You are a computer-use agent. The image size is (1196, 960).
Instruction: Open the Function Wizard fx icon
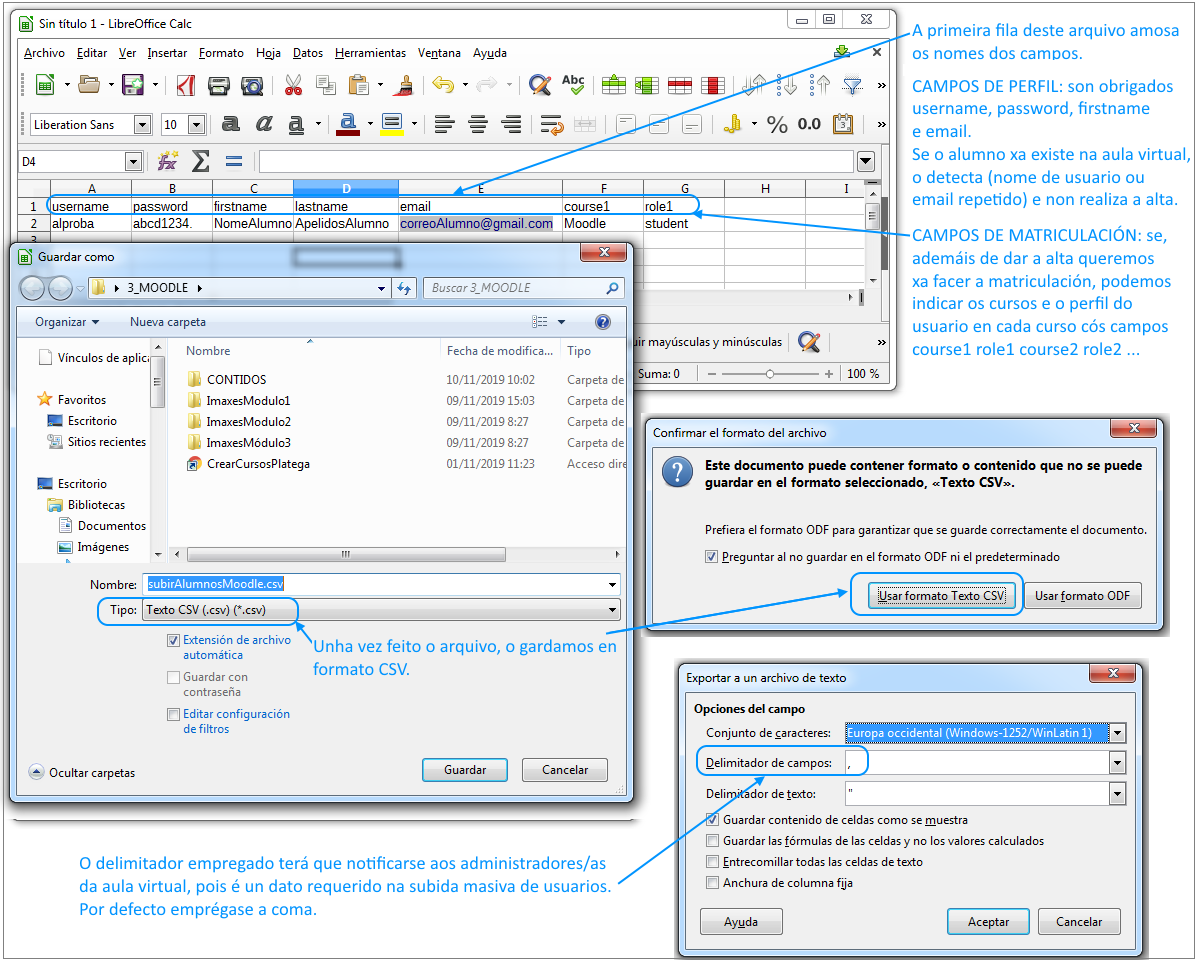pyautogui.click(x=168, y=161)
